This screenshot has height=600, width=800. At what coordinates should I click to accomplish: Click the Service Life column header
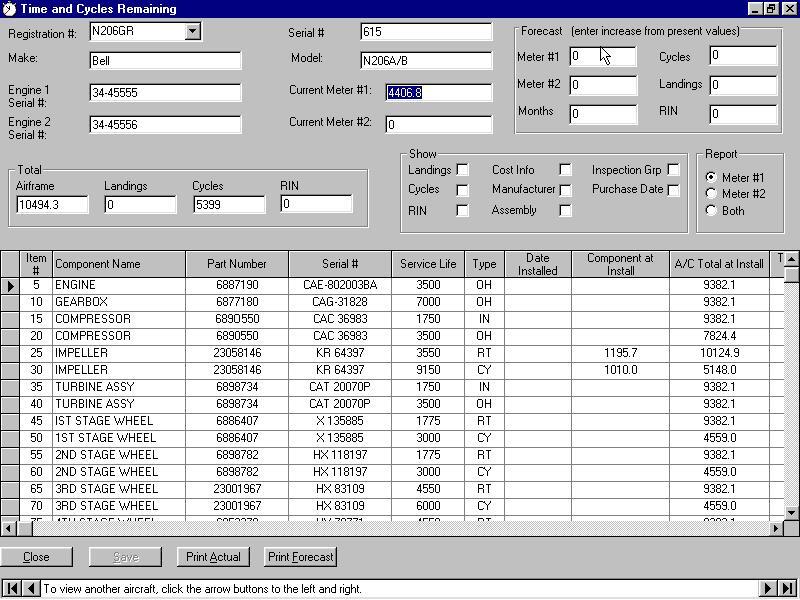tap(428, 264)
